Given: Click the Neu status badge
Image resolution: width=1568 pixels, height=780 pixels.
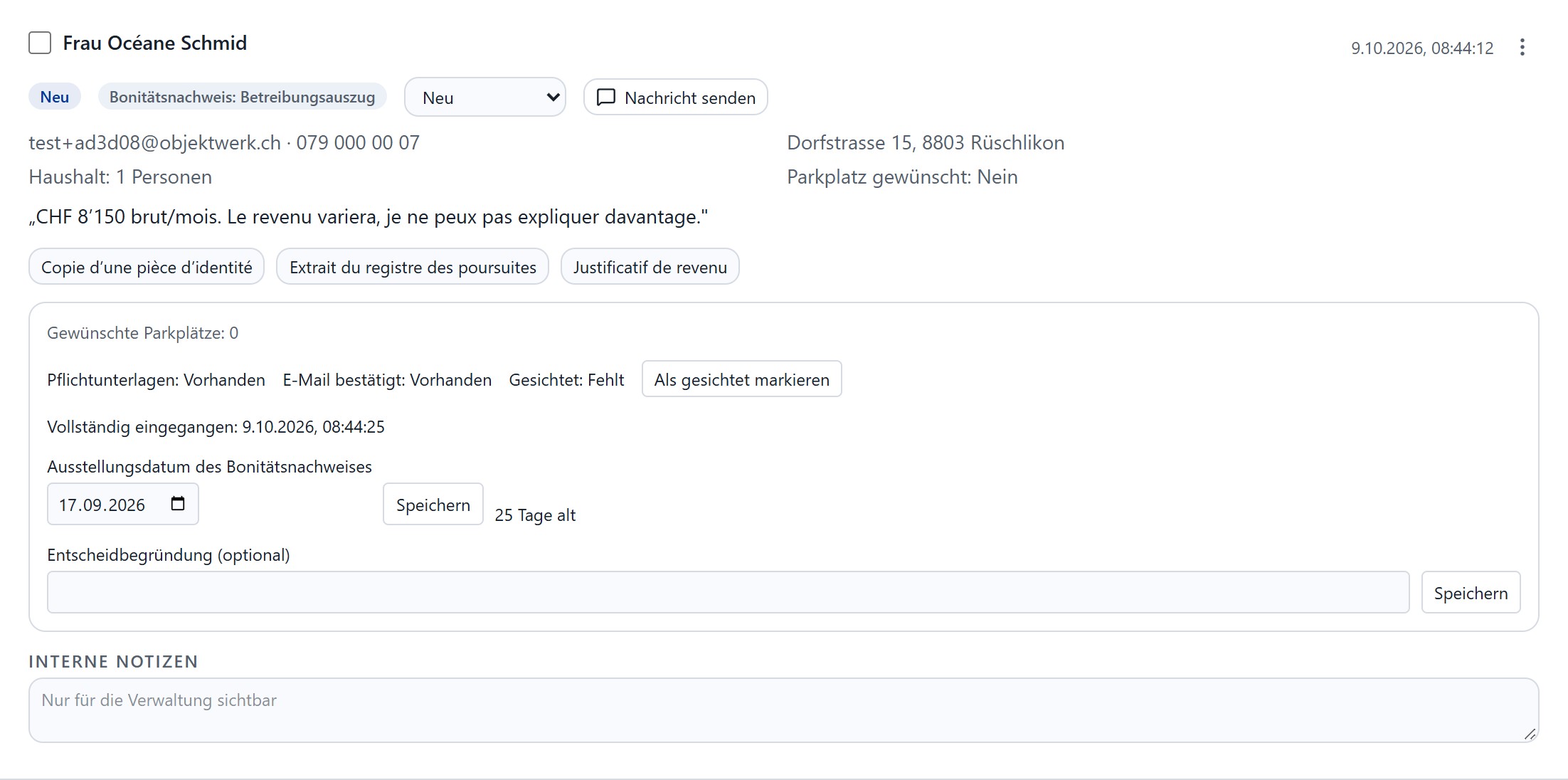Looking at the screenshot, I should [x=55, y=97].
